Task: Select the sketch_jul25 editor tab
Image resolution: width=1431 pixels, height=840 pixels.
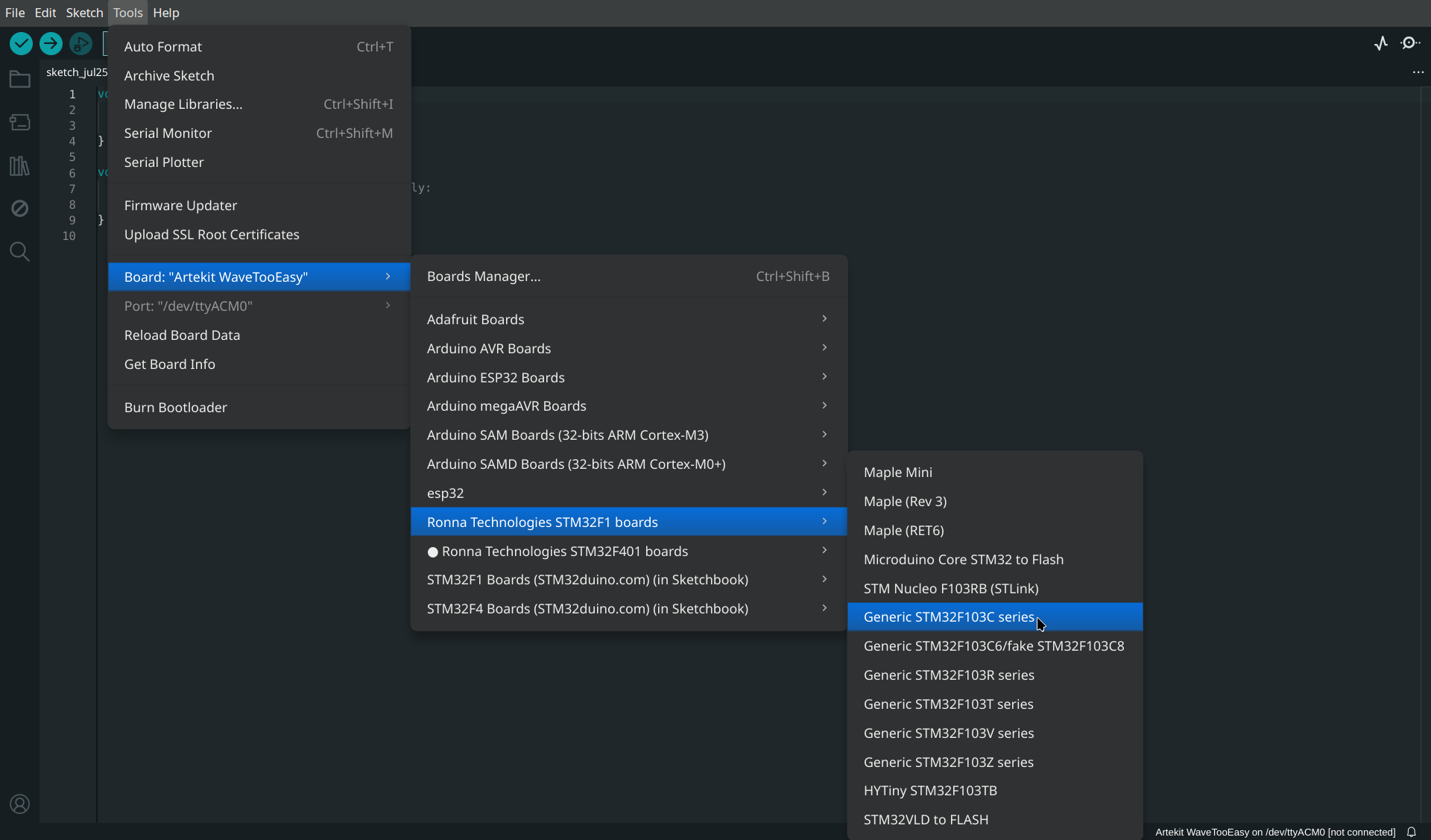Action: (76, 72)
